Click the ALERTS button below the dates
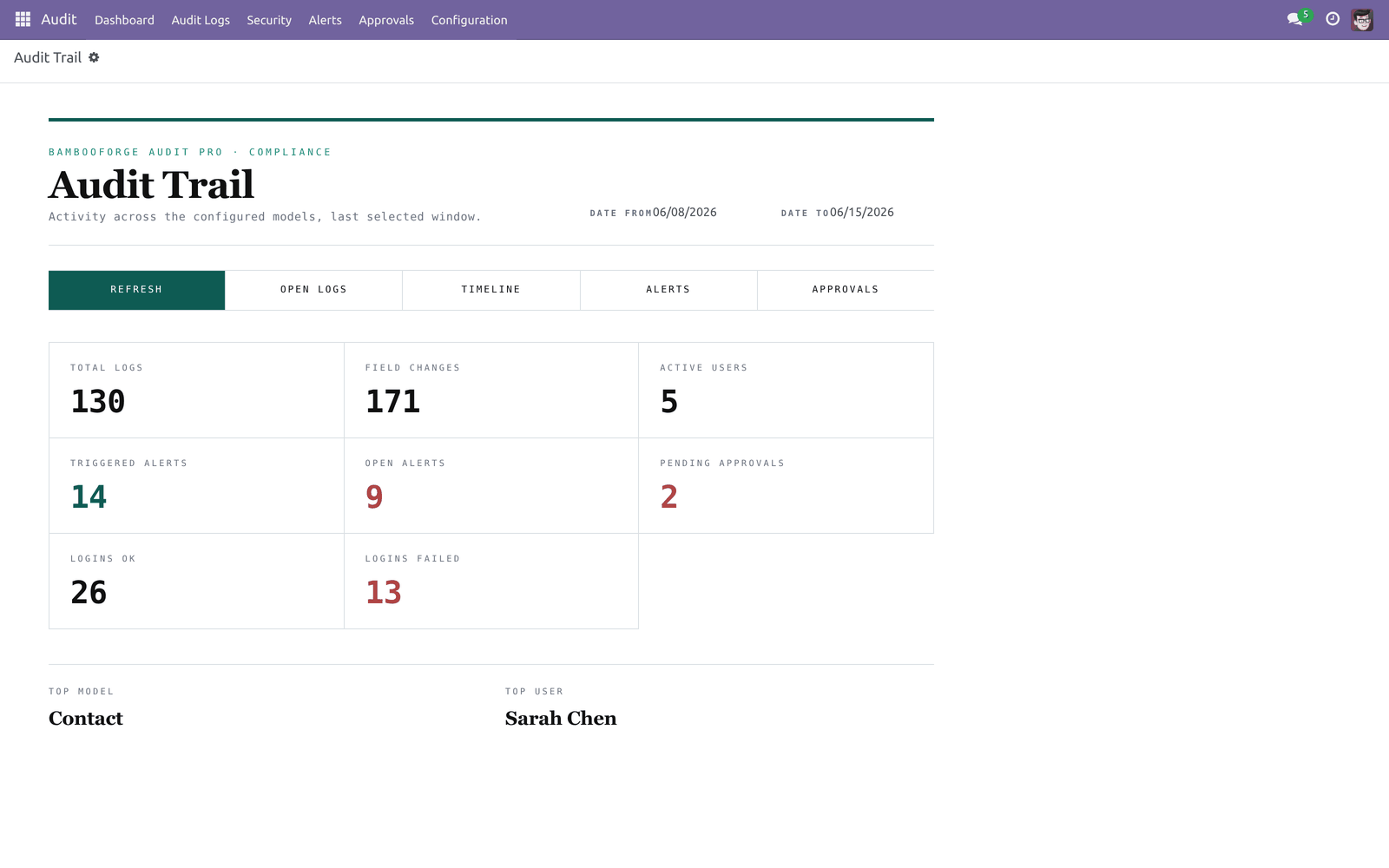Image resolution: width=1389 pixels, height=868 pixels. pyautogui.click(x=668, y=290)
